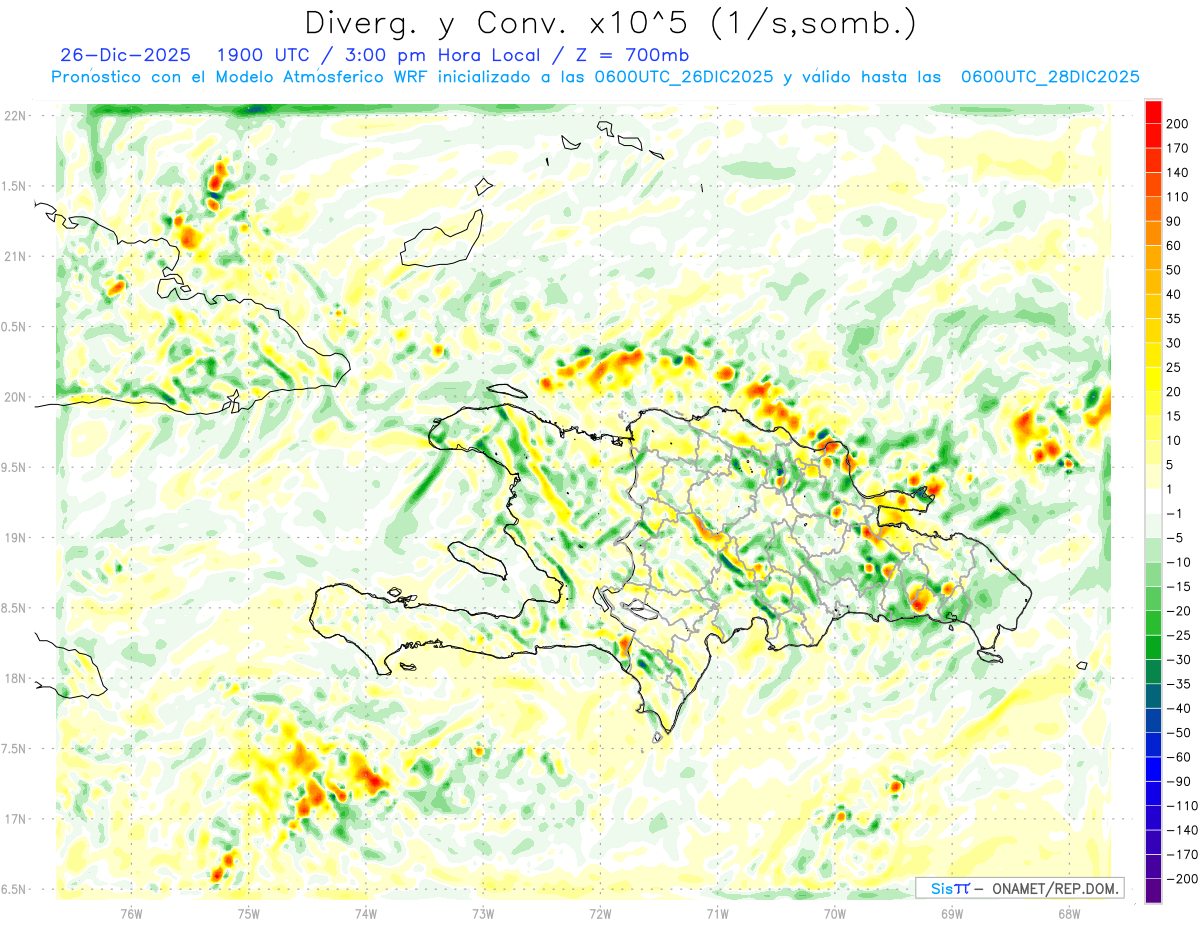The height and width of the screenshot is (927, 1200).
Task: Click the '68W' longitude axis label
Action: tap(1069, 913)
